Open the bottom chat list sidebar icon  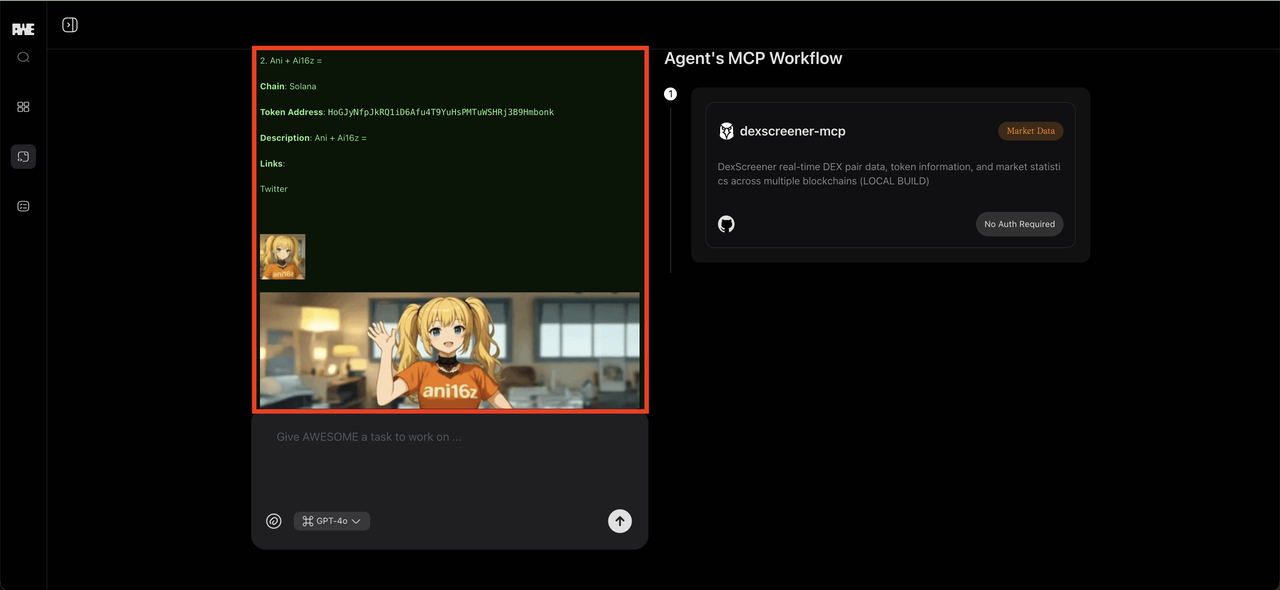coord(23,206)
